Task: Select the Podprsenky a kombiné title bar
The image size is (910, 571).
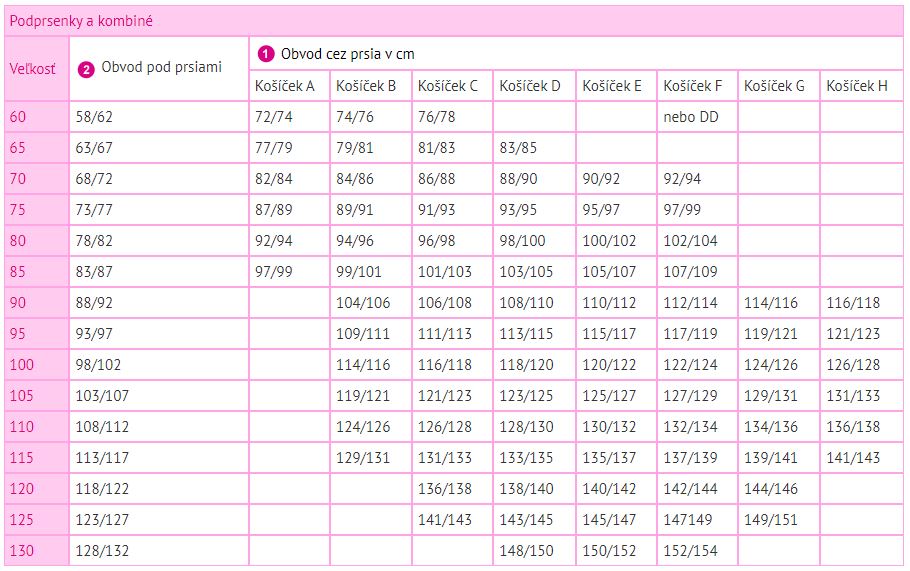Action: (x=454, y=21)
